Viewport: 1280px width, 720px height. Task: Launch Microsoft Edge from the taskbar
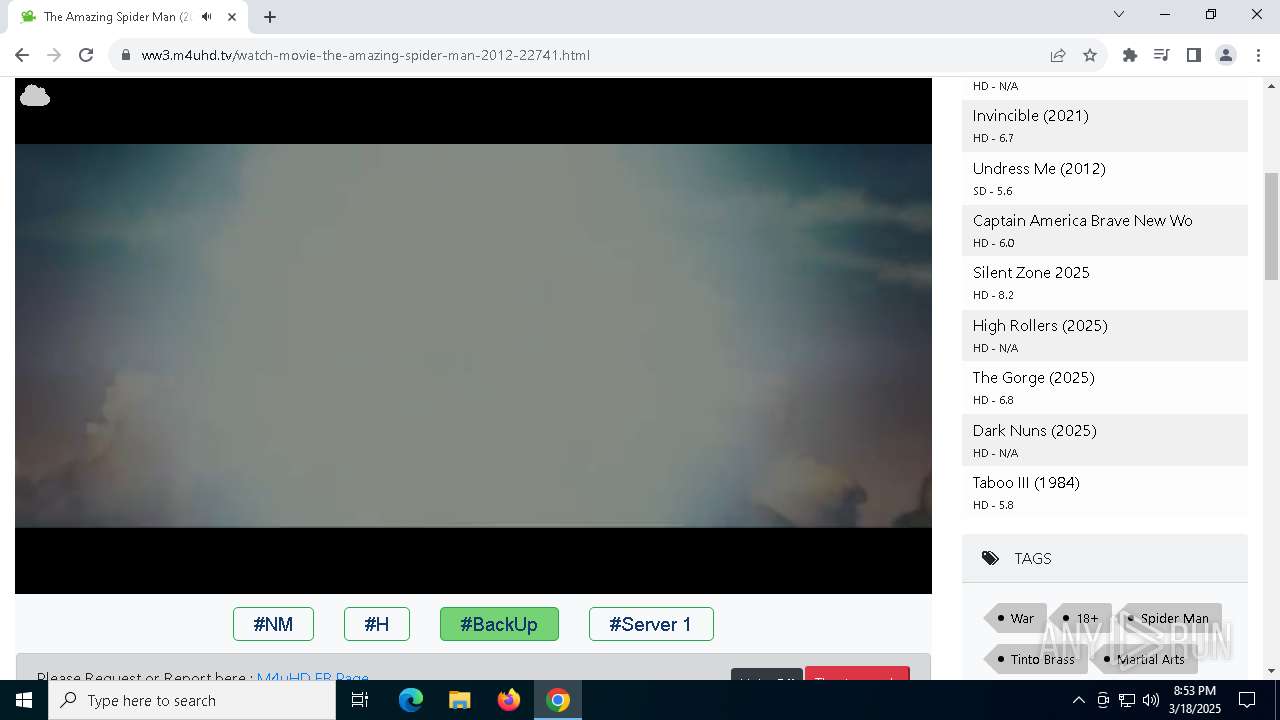411,700
